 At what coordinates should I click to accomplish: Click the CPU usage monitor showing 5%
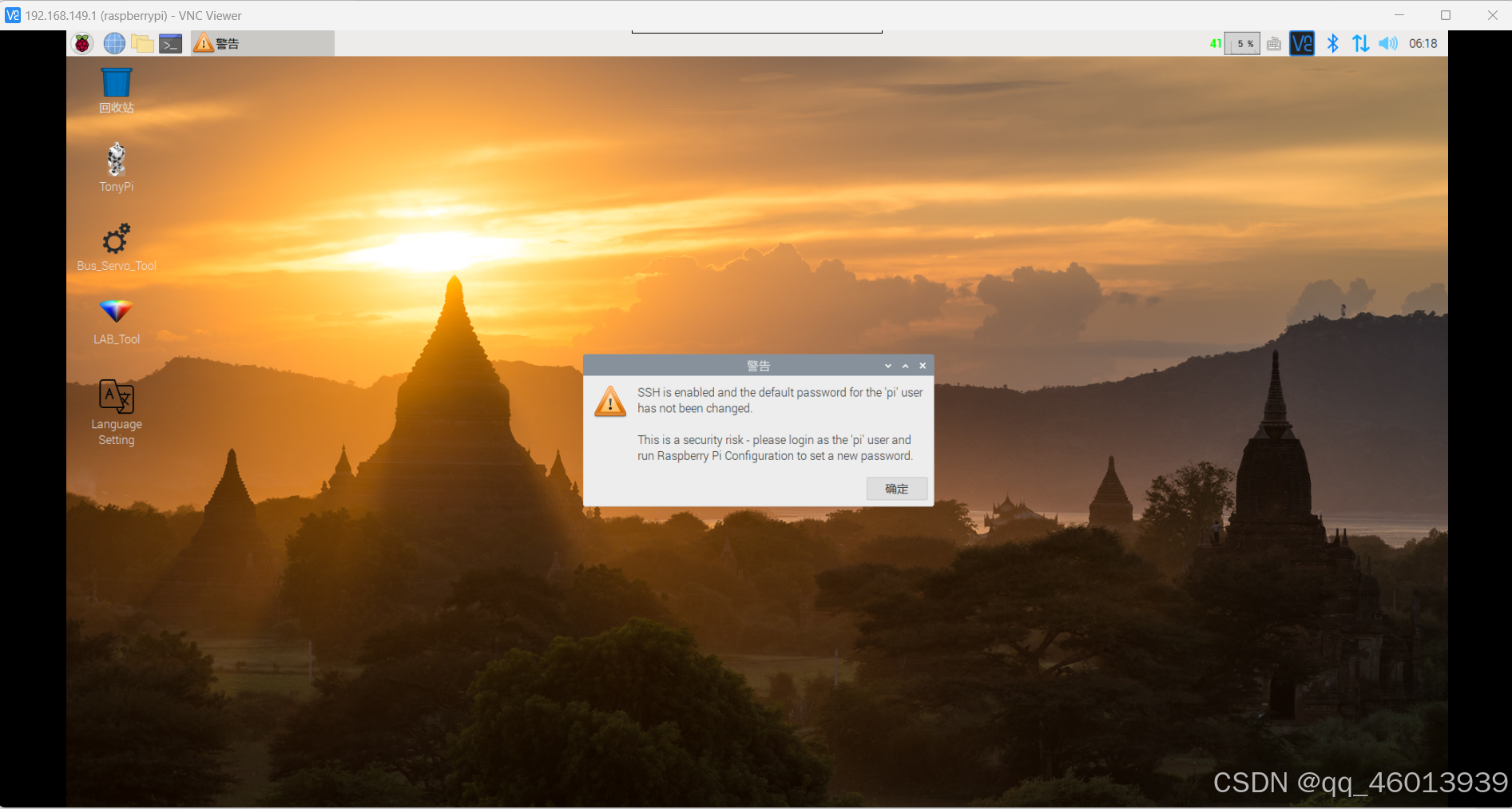tap(1242, 43)
